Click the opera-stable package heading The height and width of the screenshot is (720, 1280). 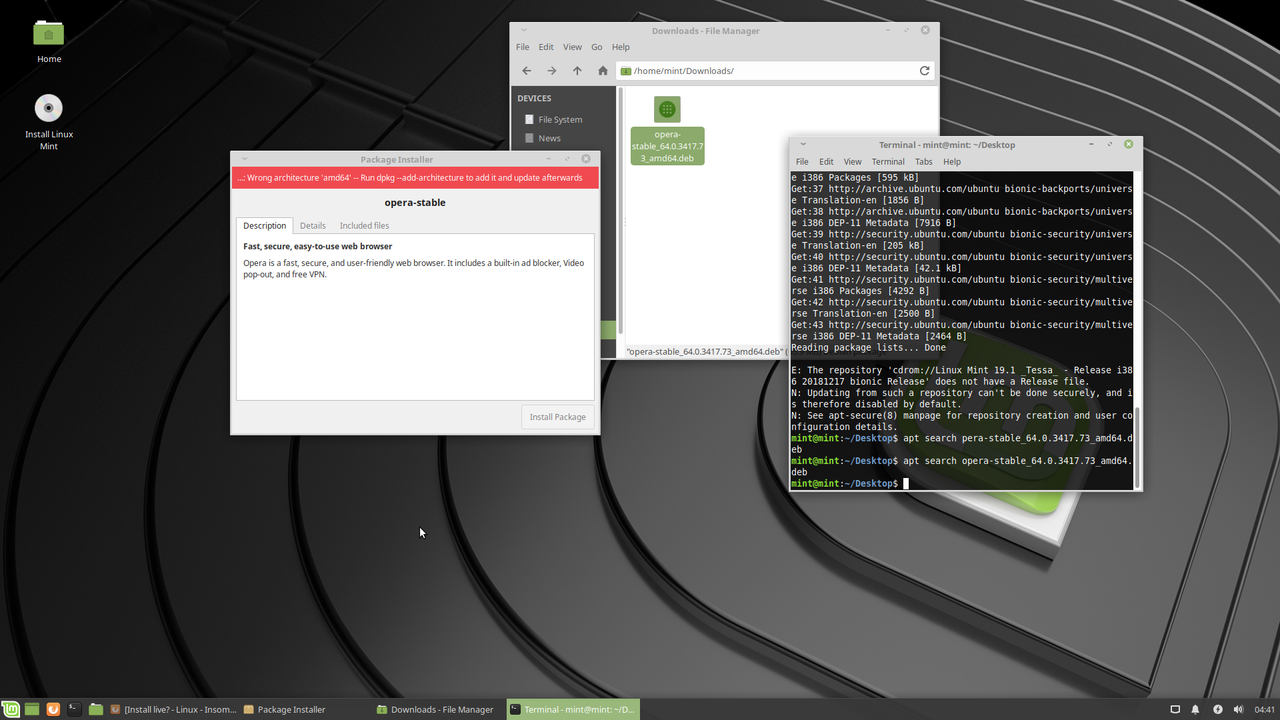(x=415, y=203)
